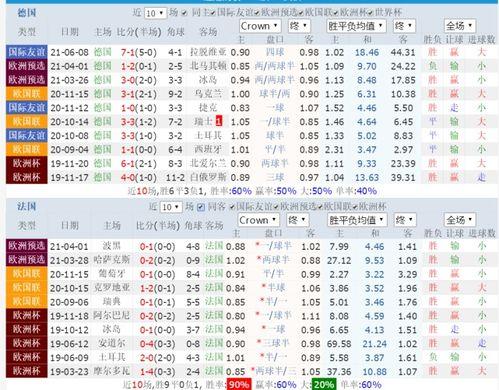This screenshot has width=499, height=390.
Task: Click home odds 69.58 on 安道尔 row
Action: coord(339,344)
